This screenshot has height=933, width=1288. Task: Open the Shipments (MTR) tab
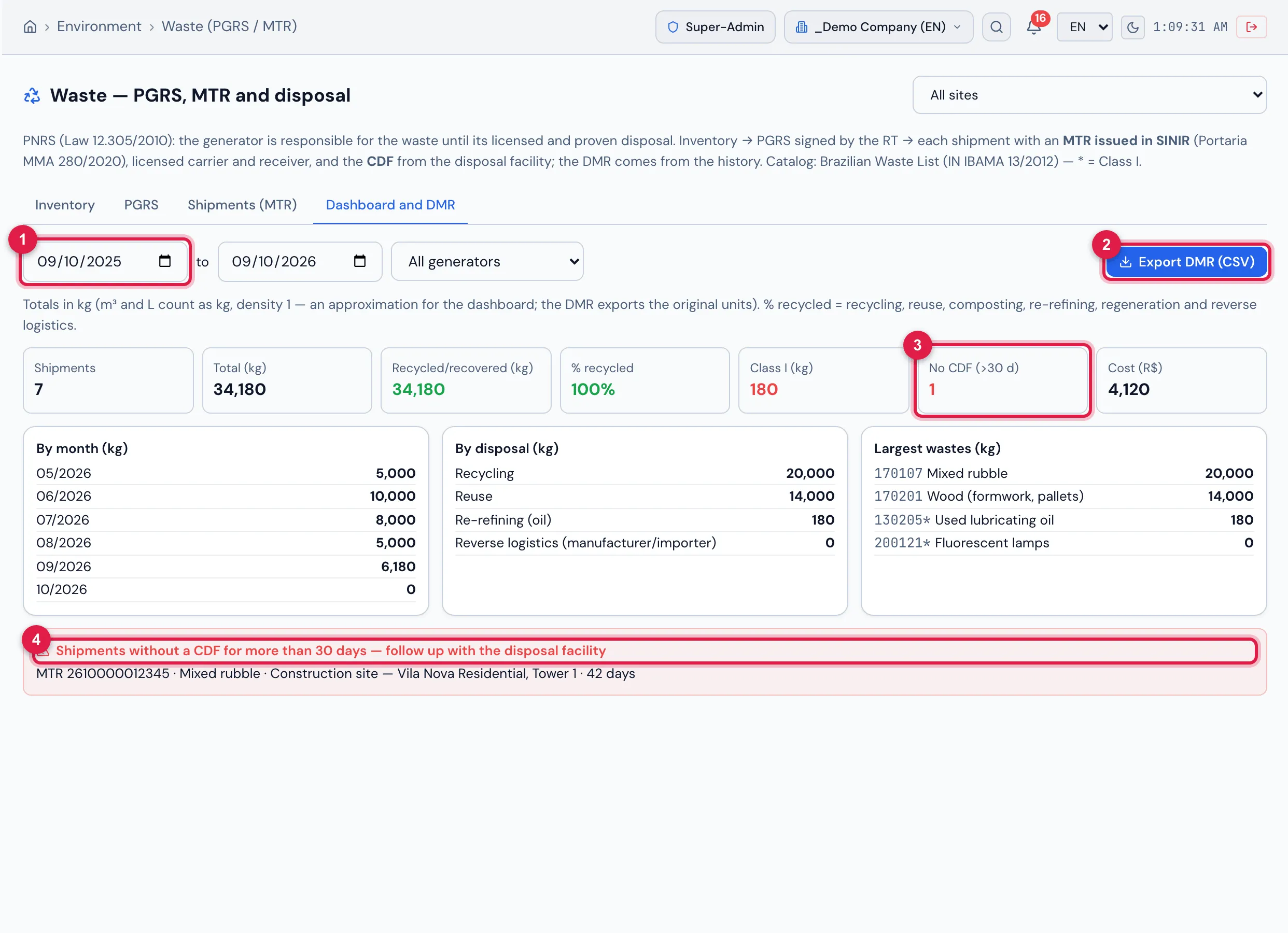click(242, 205)
